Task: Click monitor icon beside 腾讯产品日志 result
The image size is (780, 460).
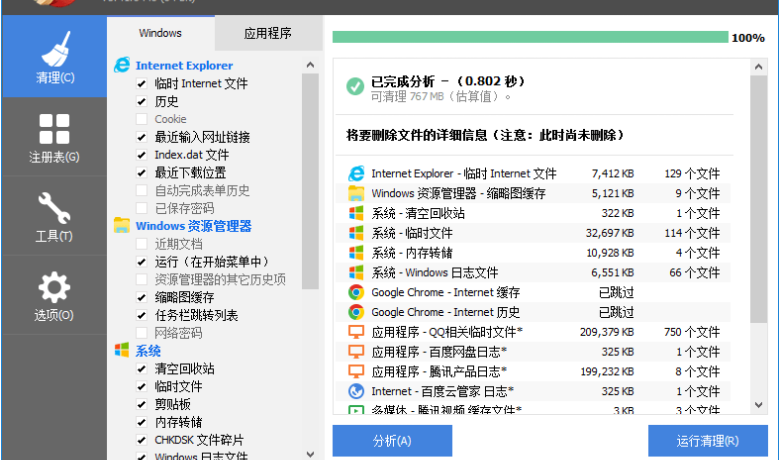Action: [356, 371]
